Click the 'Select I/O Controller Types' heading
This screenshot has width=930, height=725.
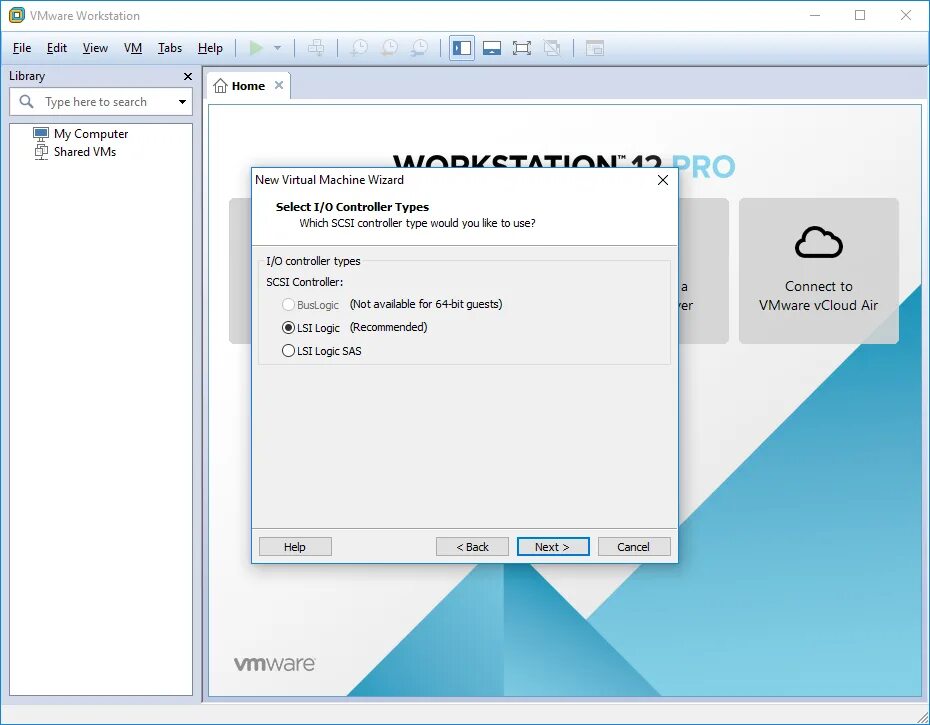tap(352, 207)
